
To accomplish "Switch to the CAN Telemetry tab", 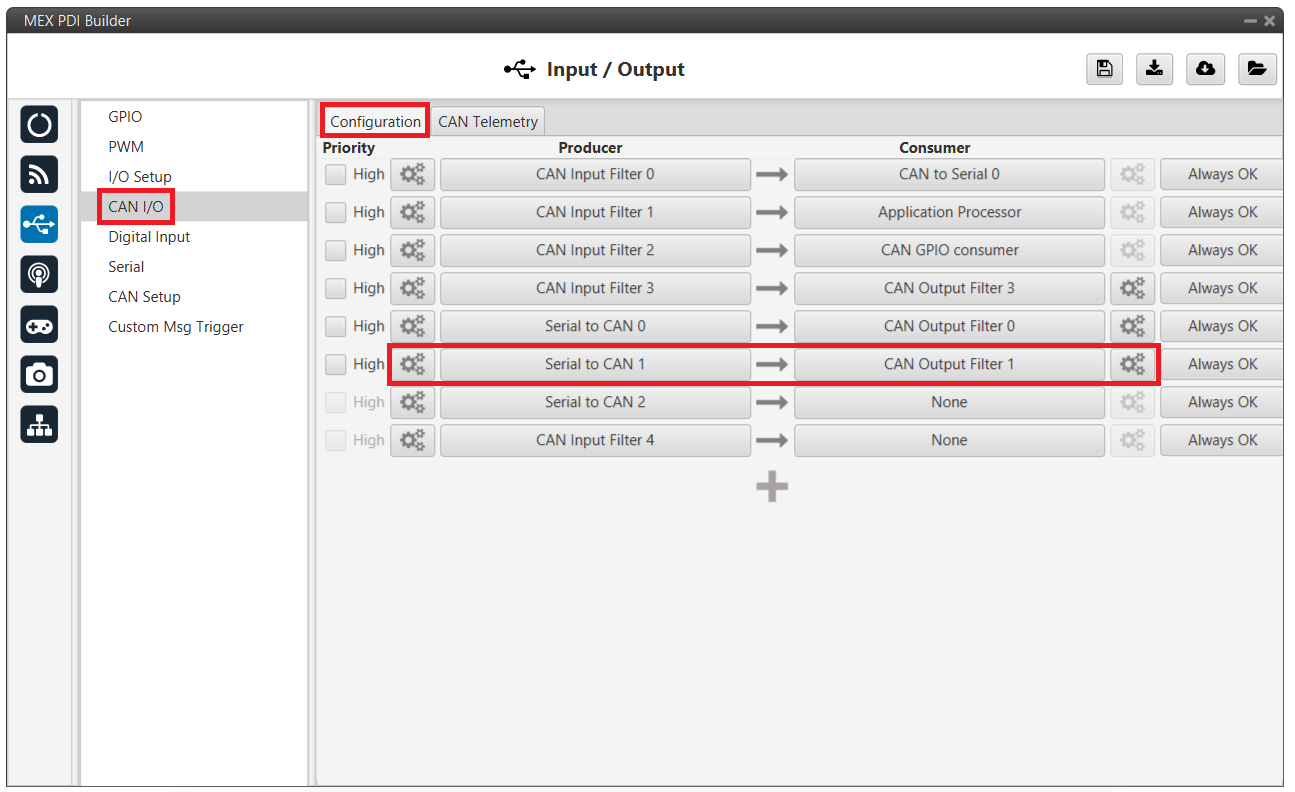I will (488, 122).
